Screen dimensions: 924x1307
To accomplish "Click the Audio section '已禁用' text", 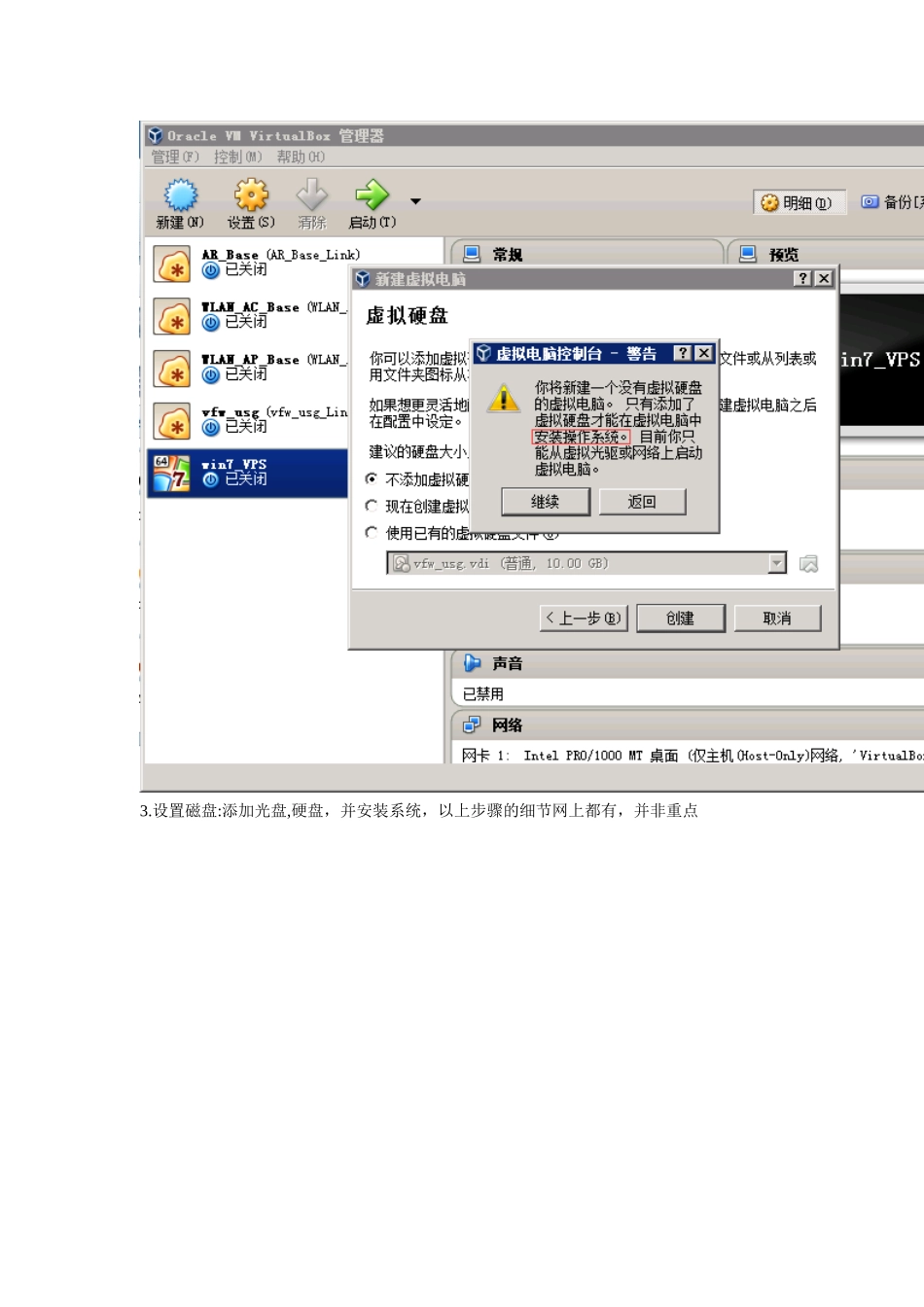I will [x=483, y=693].
